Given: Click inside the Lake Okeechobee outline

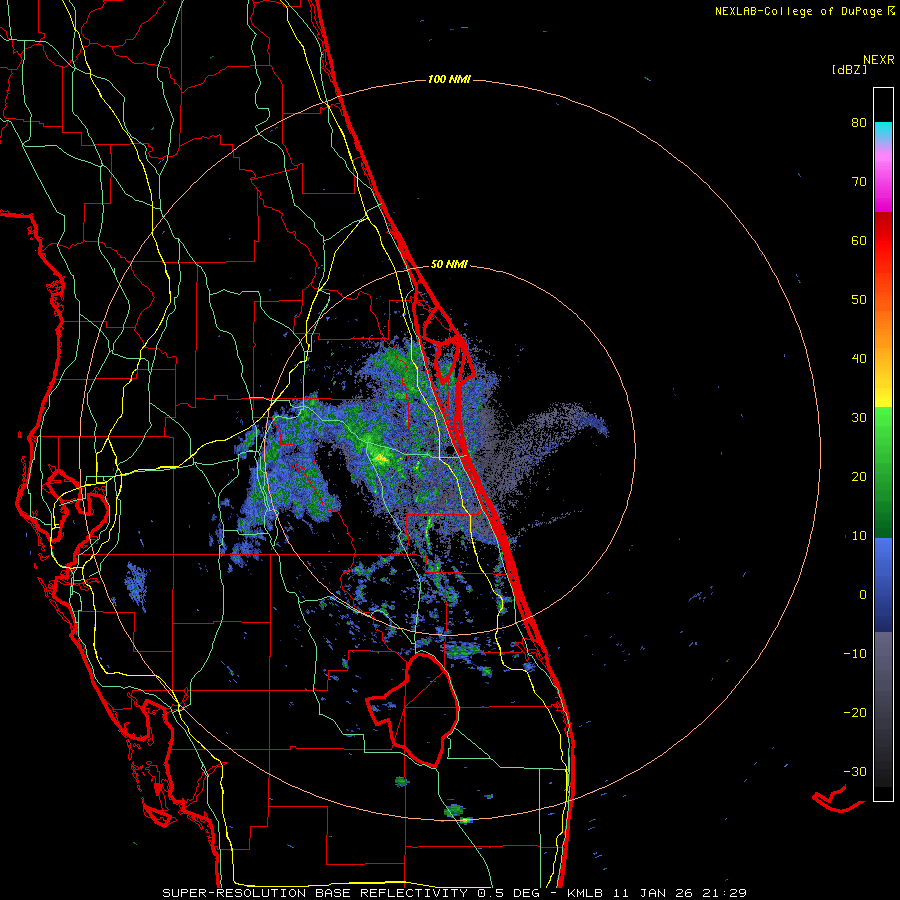Looking at the screenshot, I should click(x=428, y=709).
